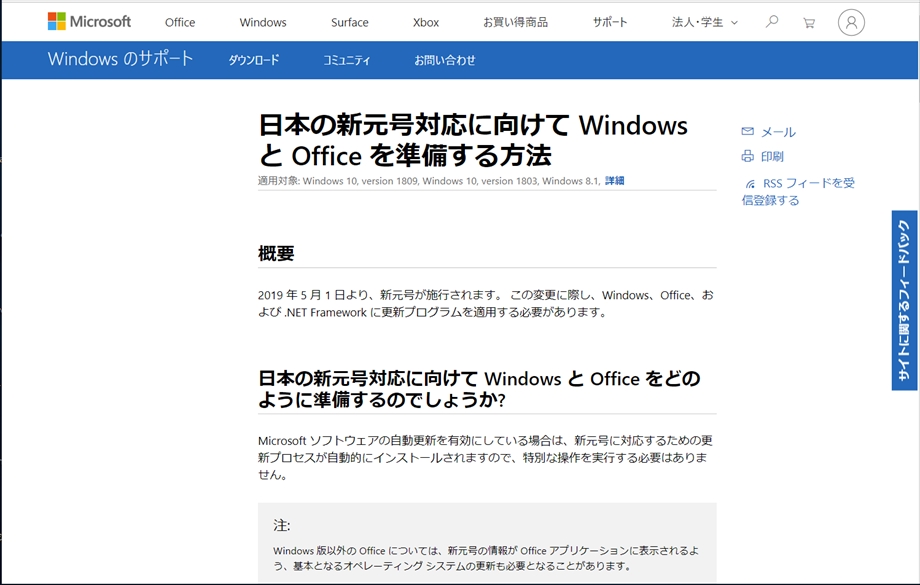Click the account sign-in avatar icon
The height and width of the screenshot is (585, 920).
tap(851, 22)
